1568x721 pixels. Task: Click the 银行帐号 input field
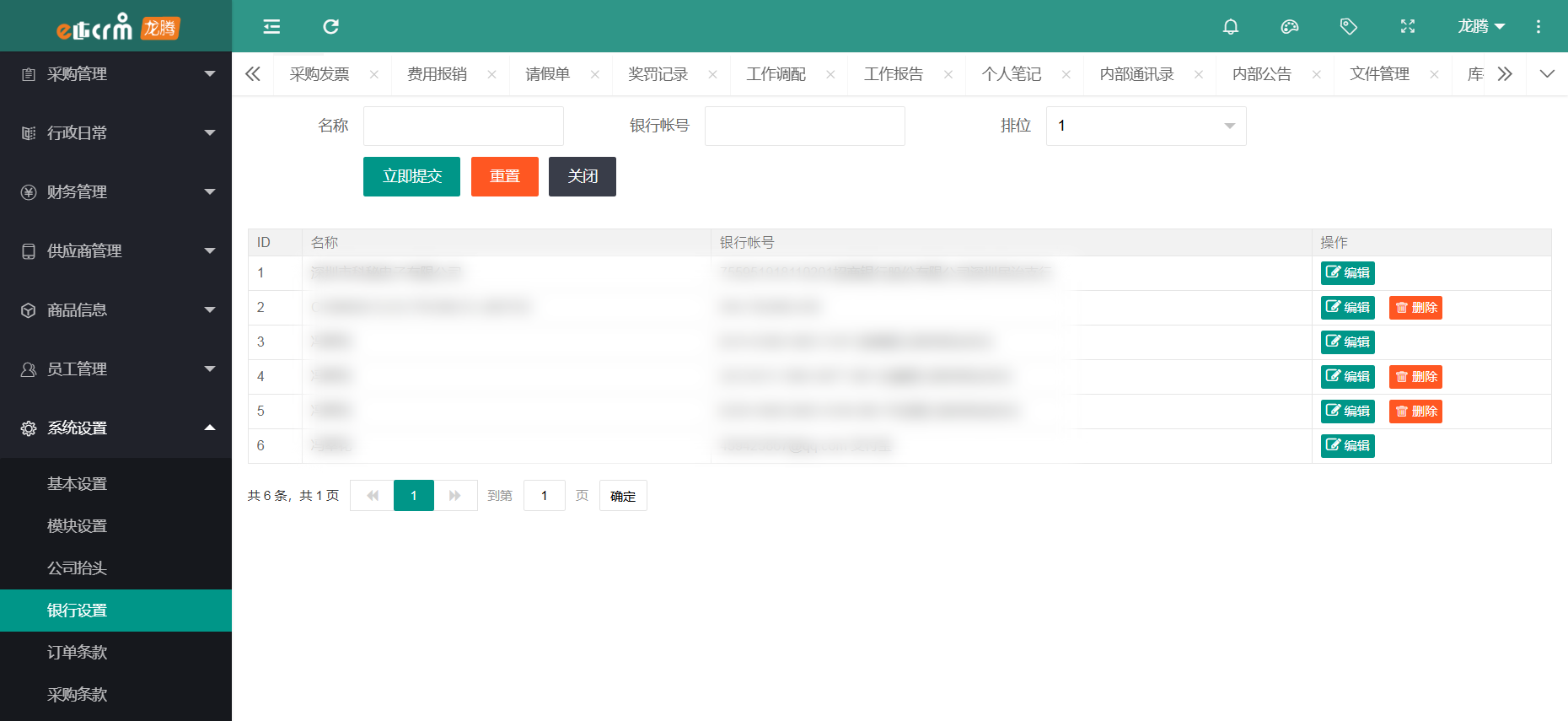804,126
